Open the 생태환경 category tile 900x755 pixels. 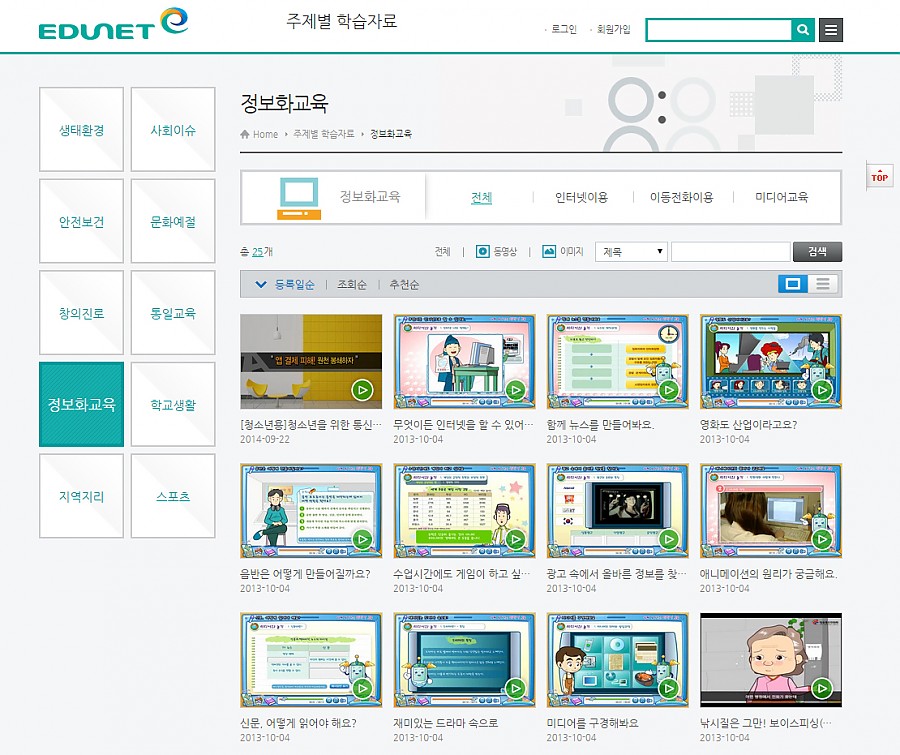pos(81,130)
